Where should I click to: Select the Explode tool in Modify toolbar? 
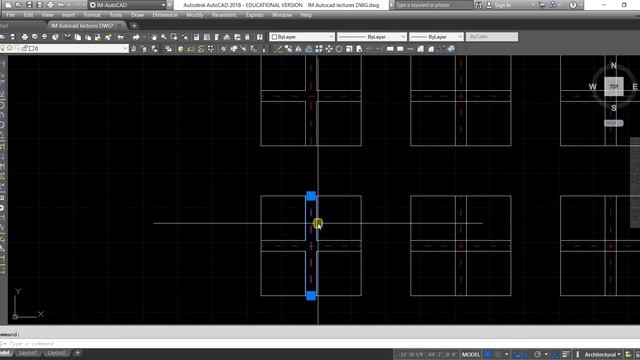click(x=451, y=49)
